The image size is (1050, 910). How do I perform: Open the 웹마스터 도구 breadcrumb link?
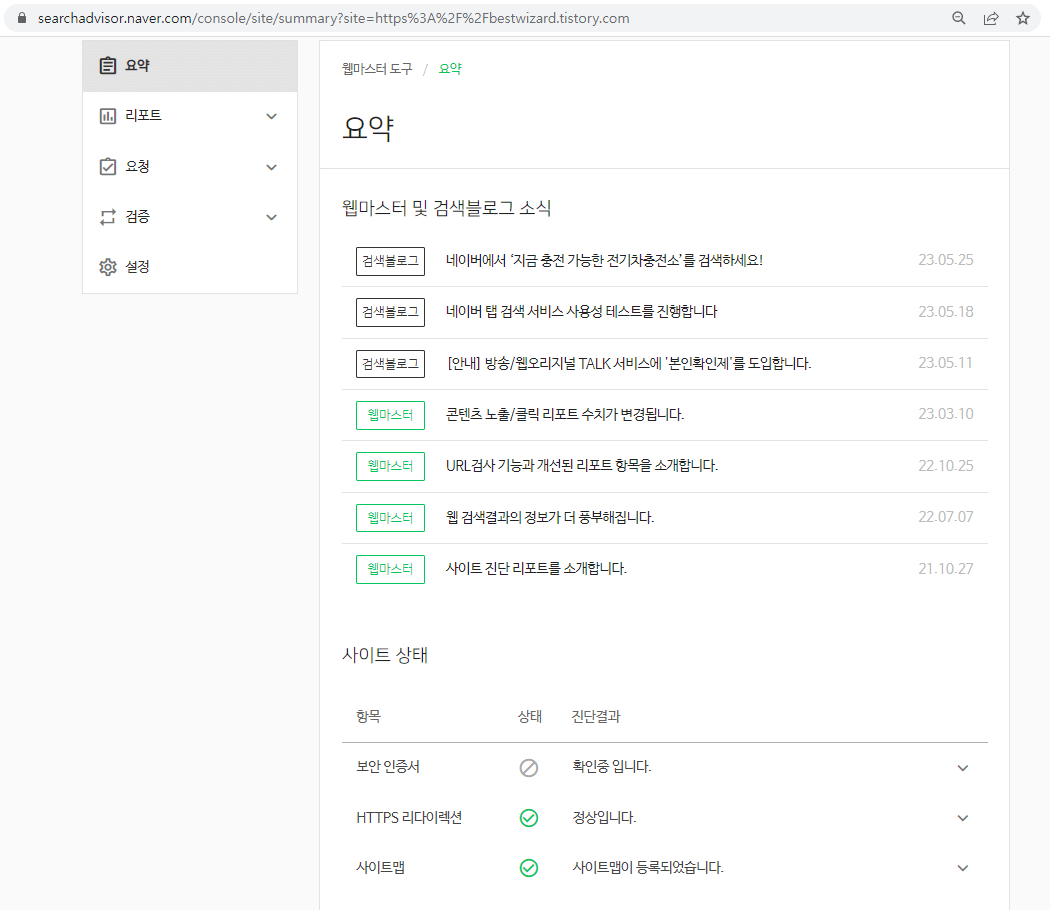(379, 69)
